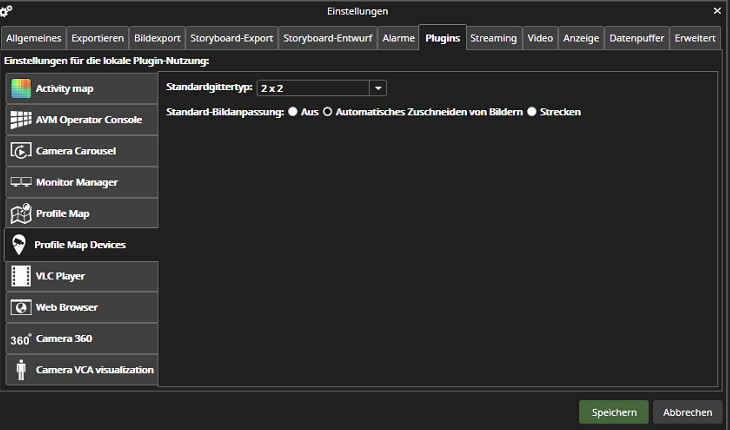Click the AVM Operator Console grid icon

coord(21,120)
